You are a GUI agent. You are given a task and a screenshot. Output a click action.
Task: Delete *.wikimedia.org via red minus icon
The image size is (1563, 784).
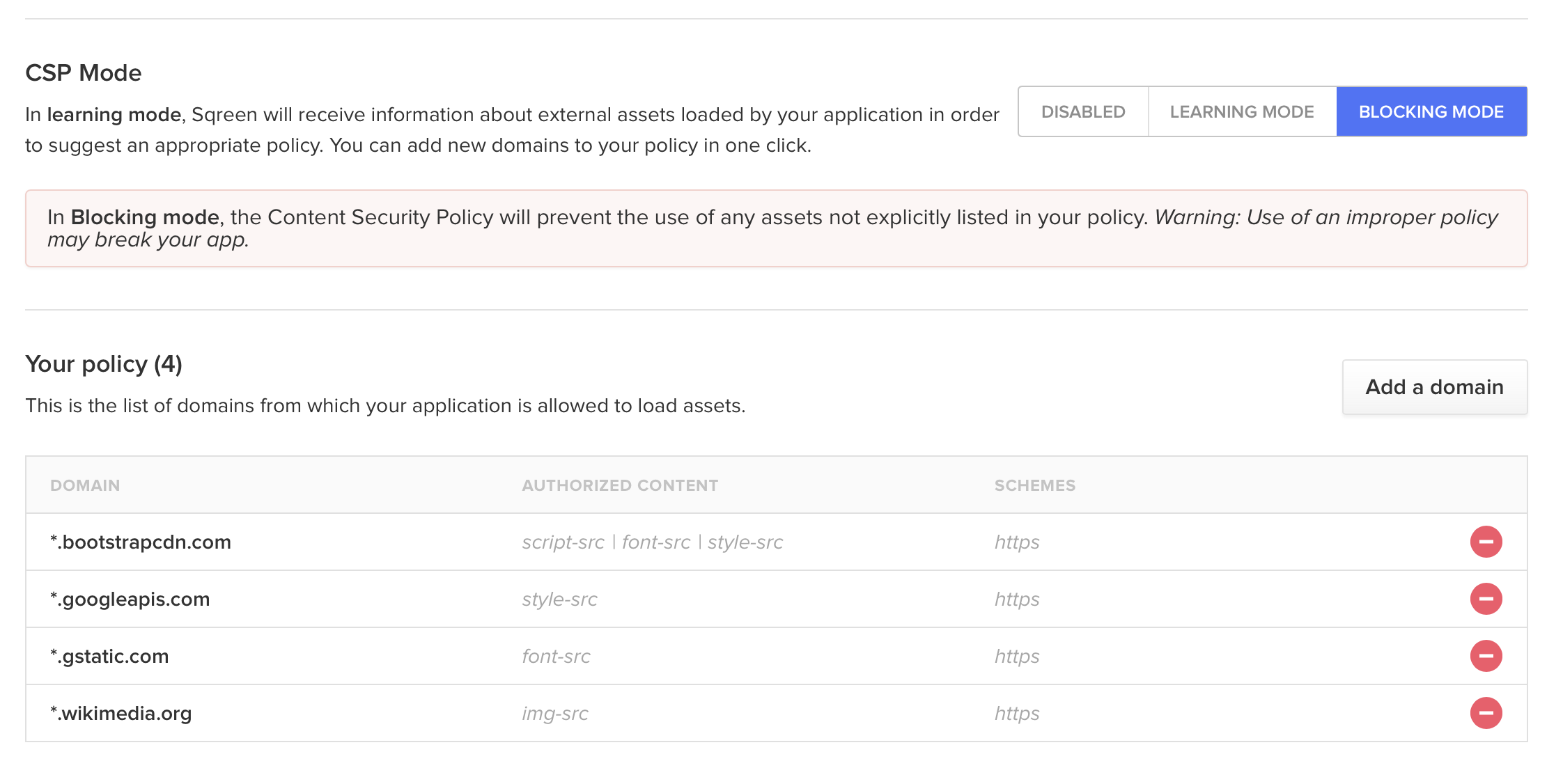(1486, 713)
